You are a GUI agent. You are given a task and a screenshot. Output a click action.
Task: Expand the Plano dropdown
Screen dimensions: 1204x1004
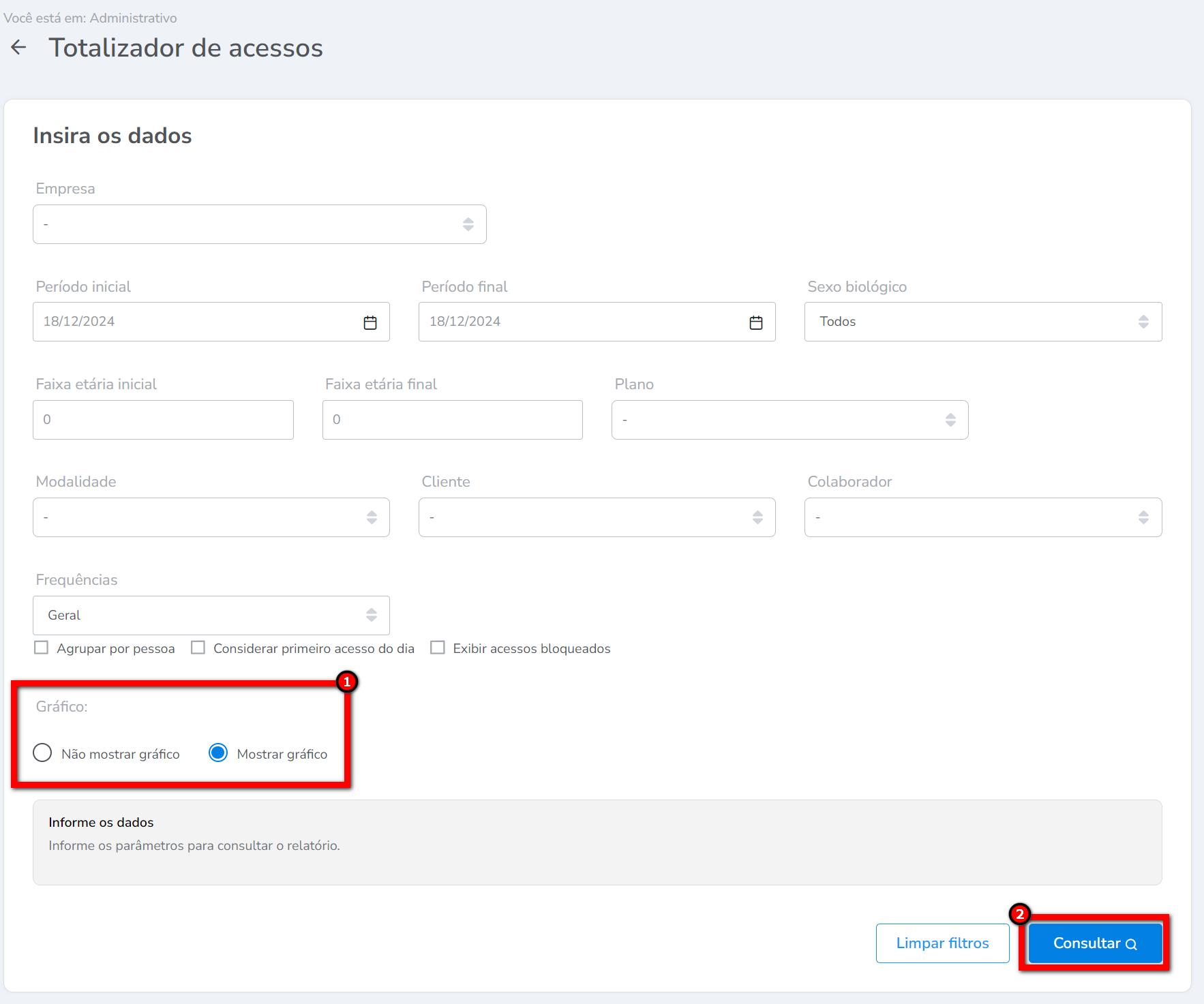[789, 420]
